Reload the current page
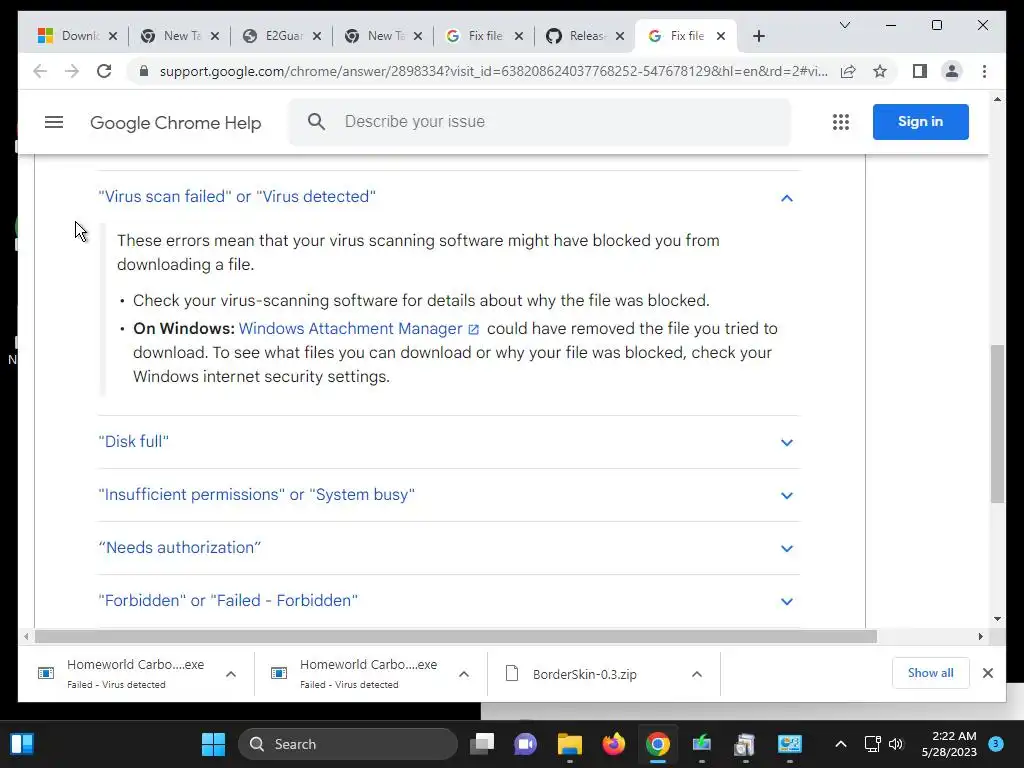 [x=104, y=71]
